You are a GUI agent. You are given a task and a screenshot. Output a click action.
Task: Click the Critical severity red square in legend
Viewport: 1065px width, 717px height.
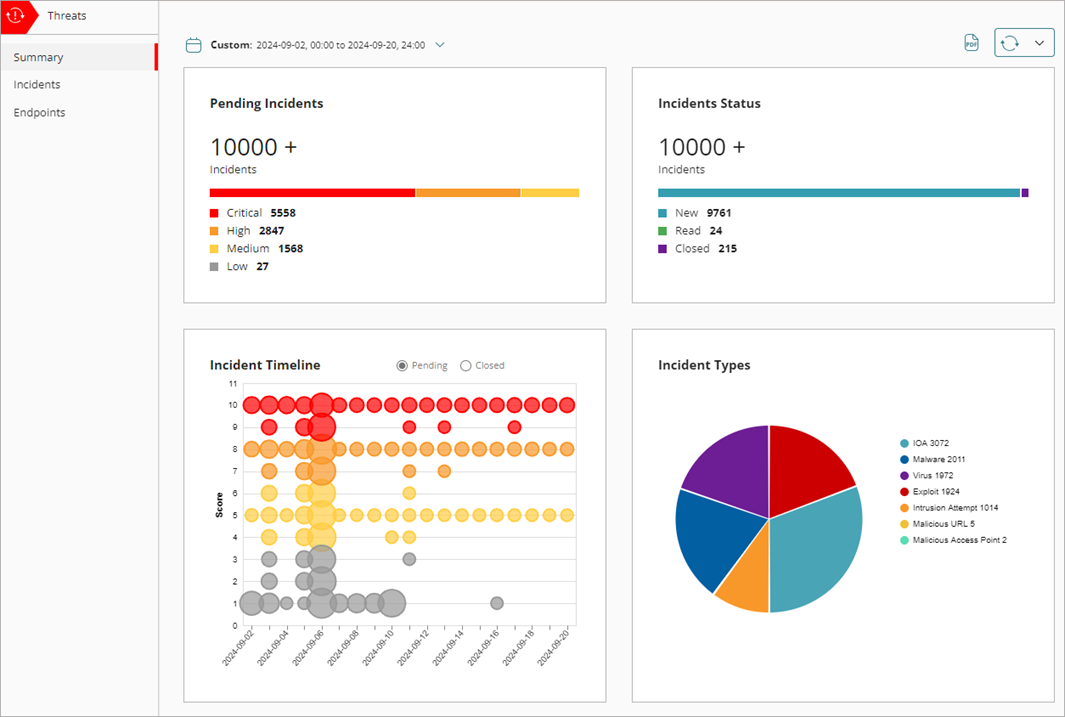click(x=214, y=212)
